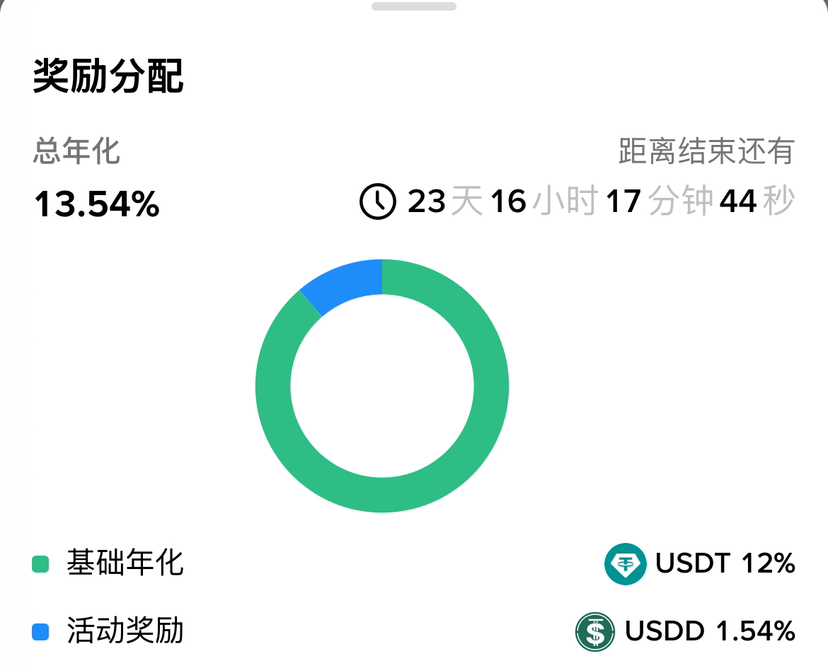Tap the USDT 12% value
This screenshot has height=668, width=828.
725,564
